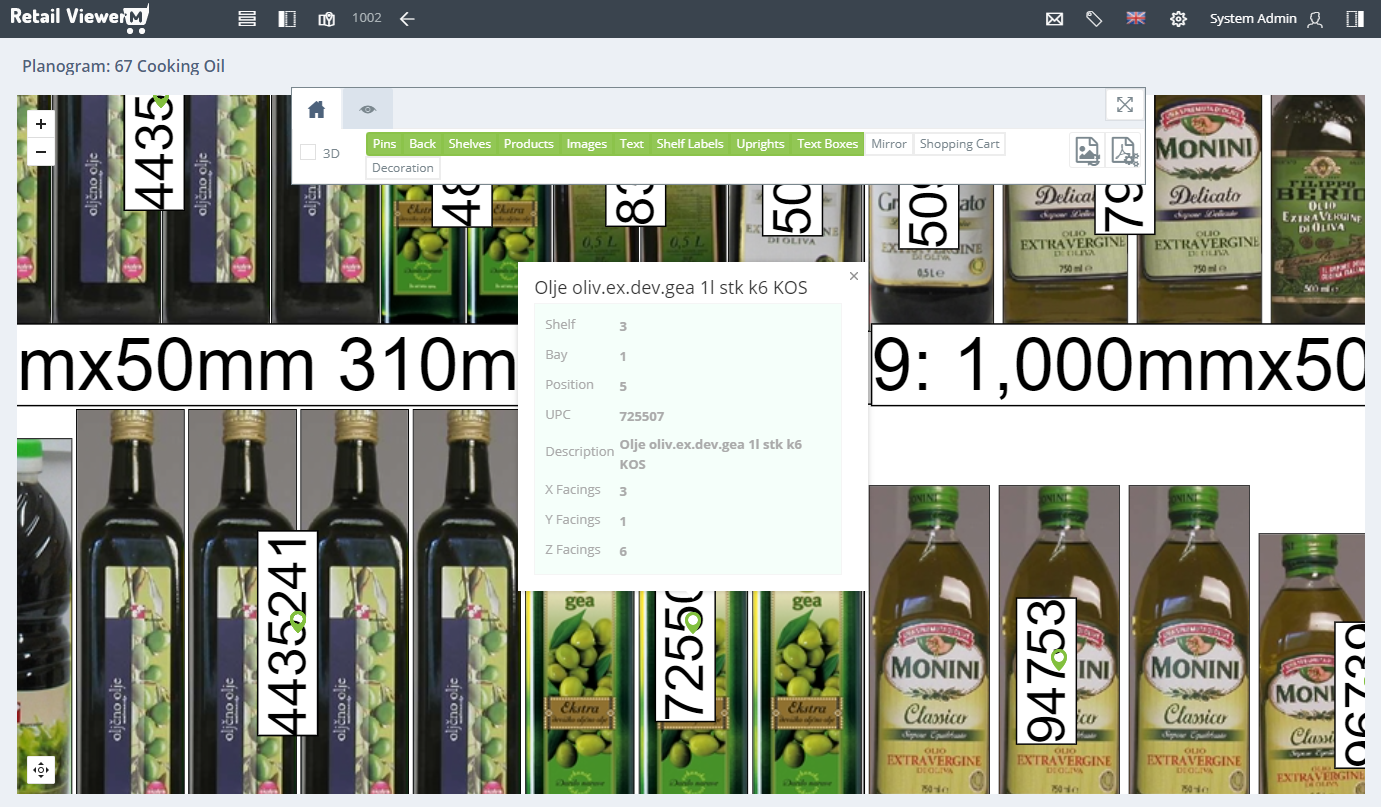The image size is (1381, 807).
Task: Open the stacked rows list menu icon
Action: 248,19
